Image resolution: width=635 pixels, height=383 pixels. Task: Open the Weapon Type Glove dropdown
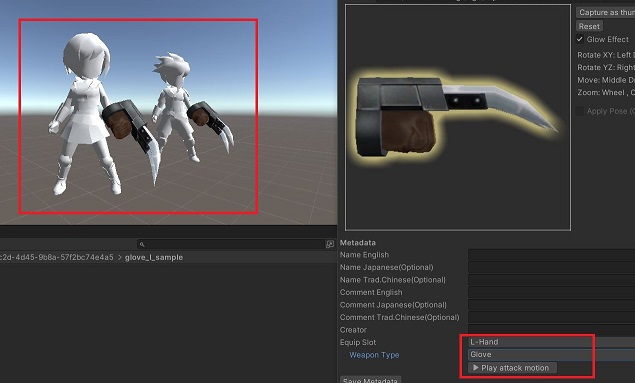tap(552, 355)
